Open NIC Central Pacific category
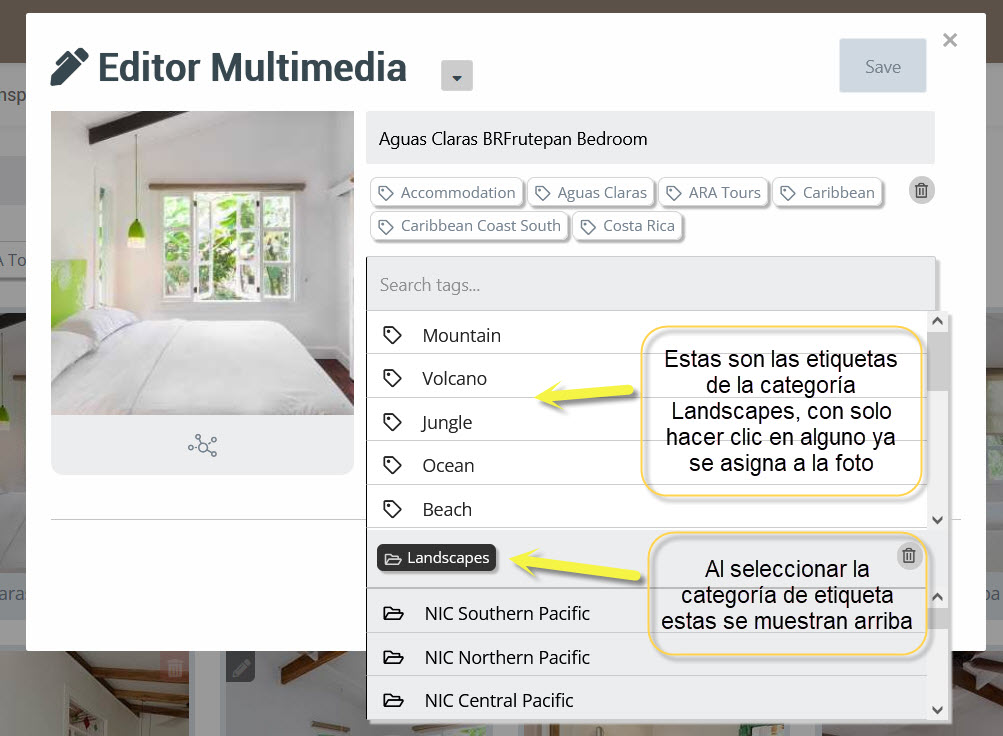The height and width of the screenshot is (736, 1003). 498,701
